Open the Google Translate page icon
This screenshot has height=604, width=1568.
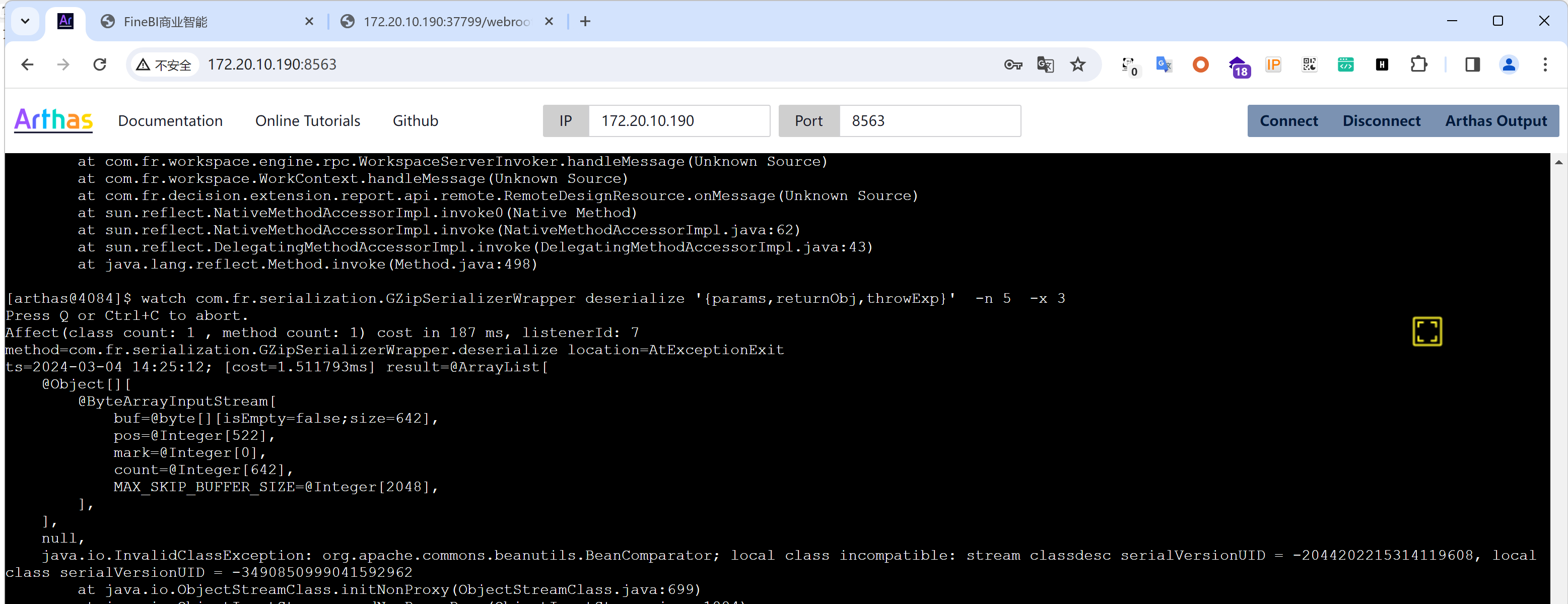[1045, 64]
